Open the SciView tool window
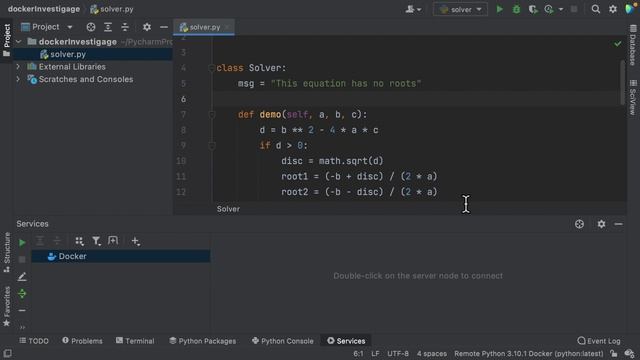The width and height of the screenshot is (640, 360). 633,97
